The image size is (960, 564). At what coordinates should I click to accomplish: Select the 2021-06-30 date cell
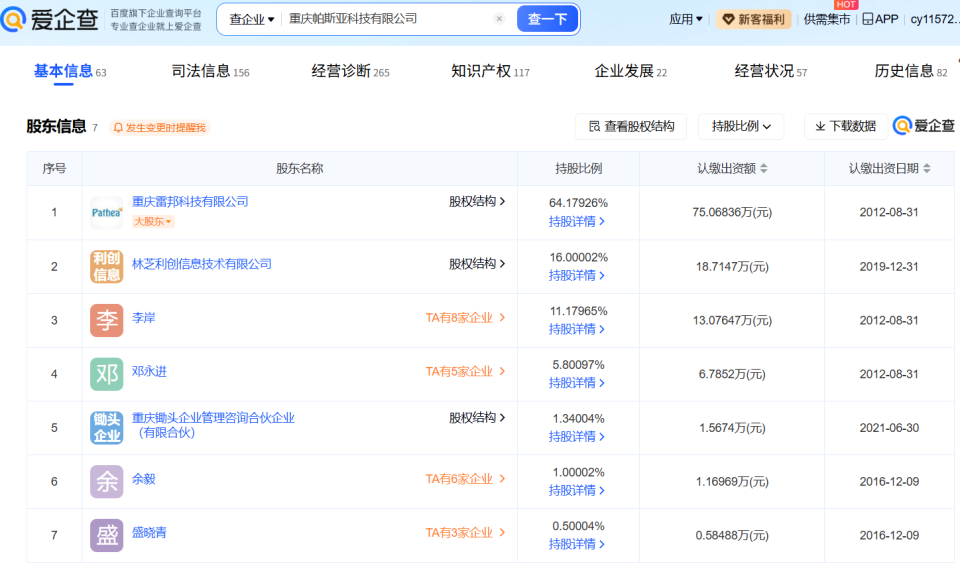coord(889,427)
